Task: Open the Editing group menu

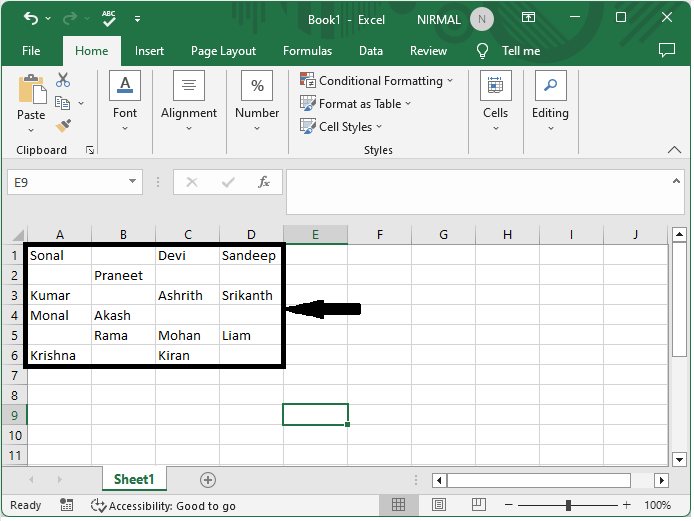Action: pos(551,101)
